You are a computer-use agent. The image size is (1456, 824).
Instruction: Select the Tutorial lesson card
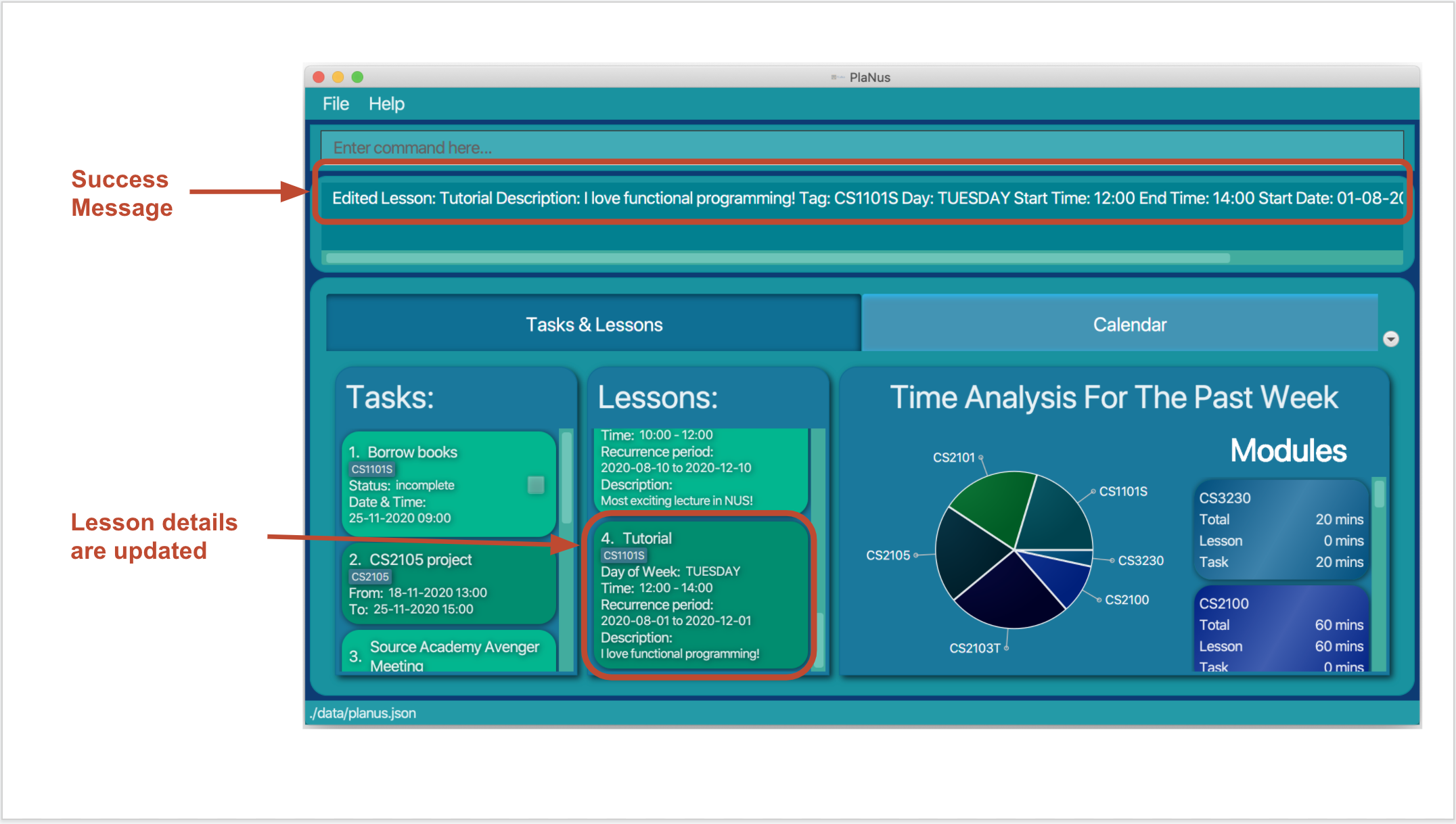(x=700, y=595)
